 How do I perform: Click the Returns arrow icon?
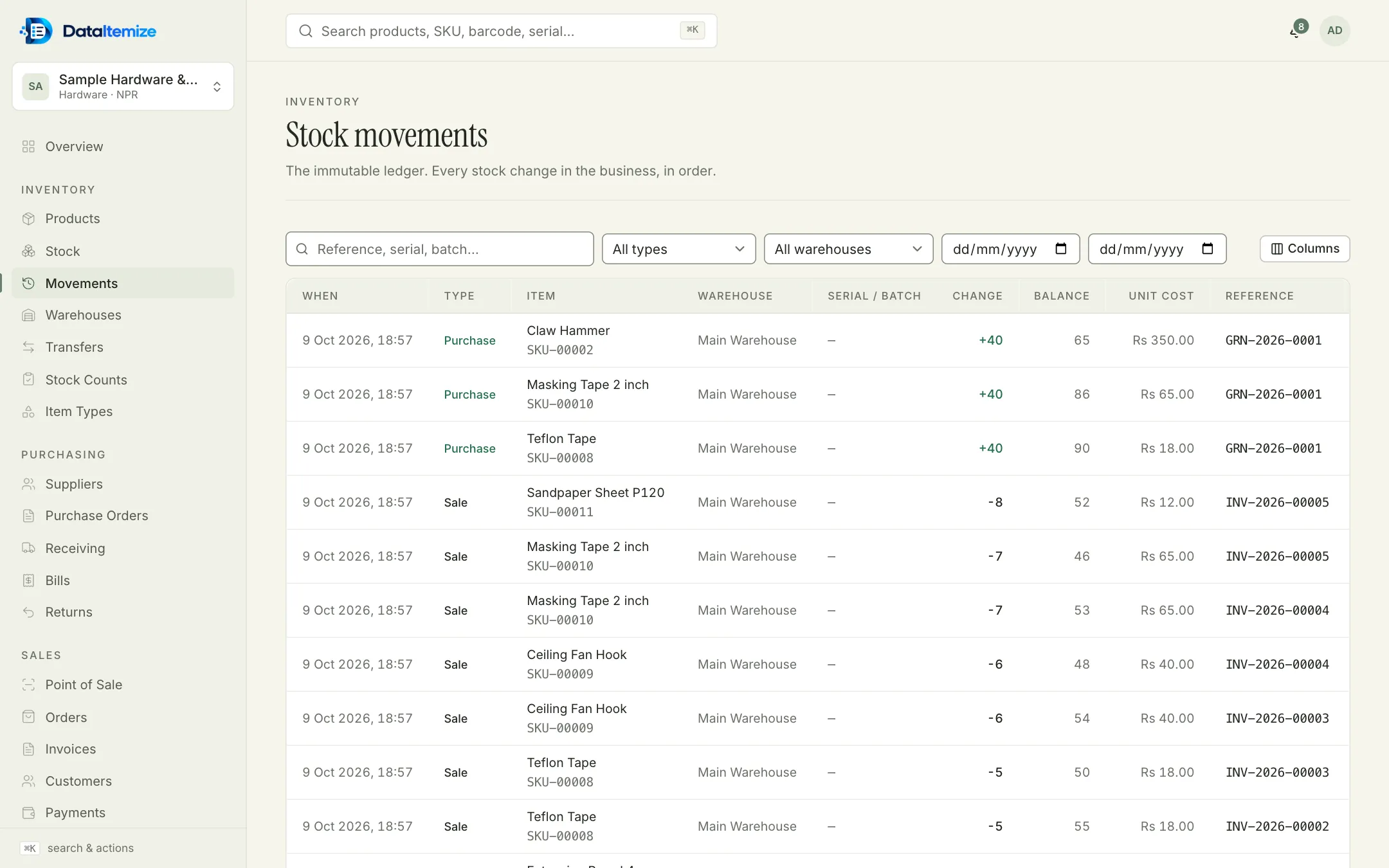[28, 612]
